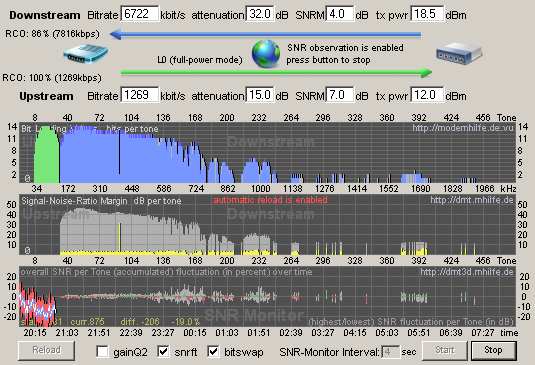The image size is (535, 365).
Task: Click the Upstream Bitrate field showing 1269
Action: point(140,95)
